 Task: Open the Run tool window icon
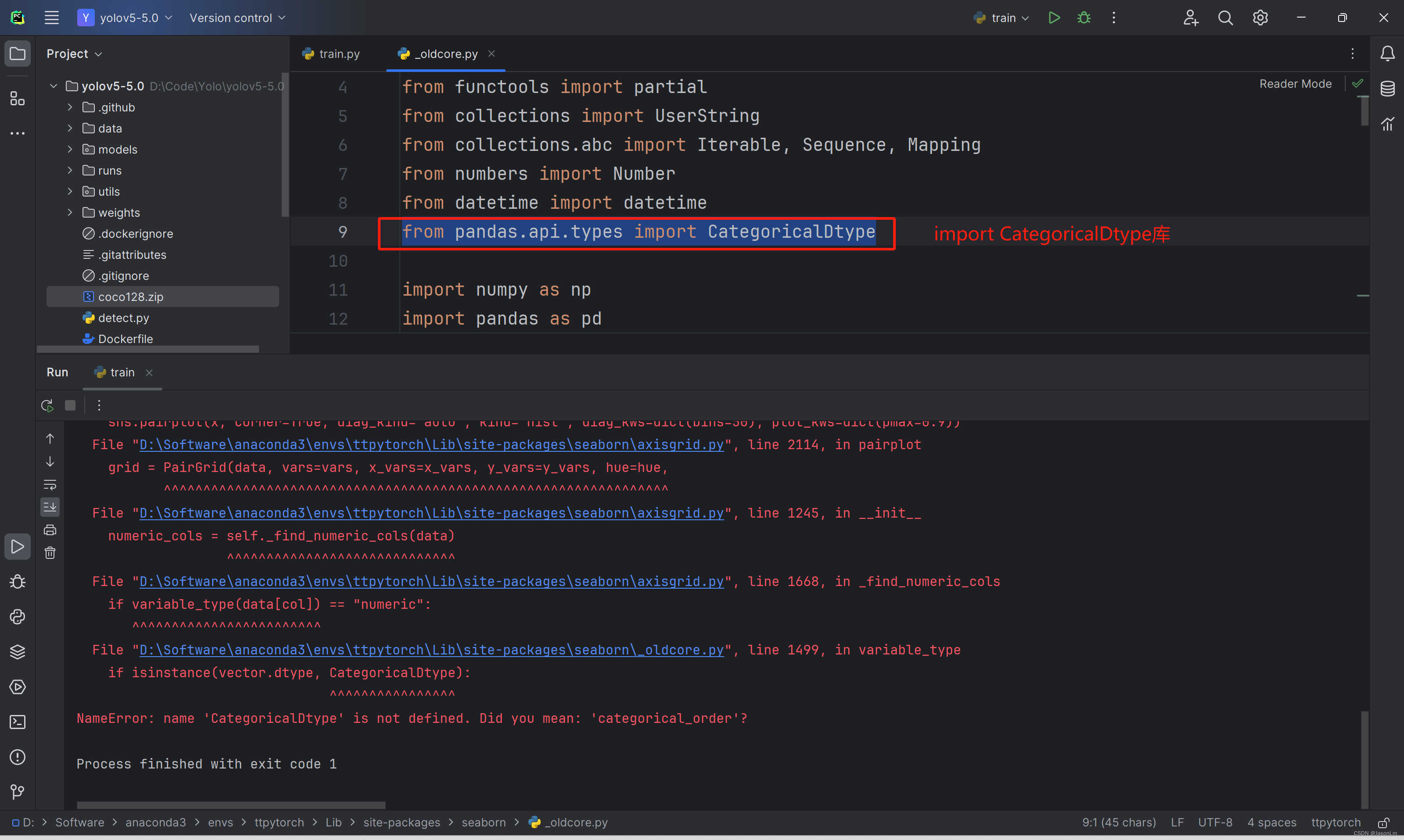coord(18,547)
